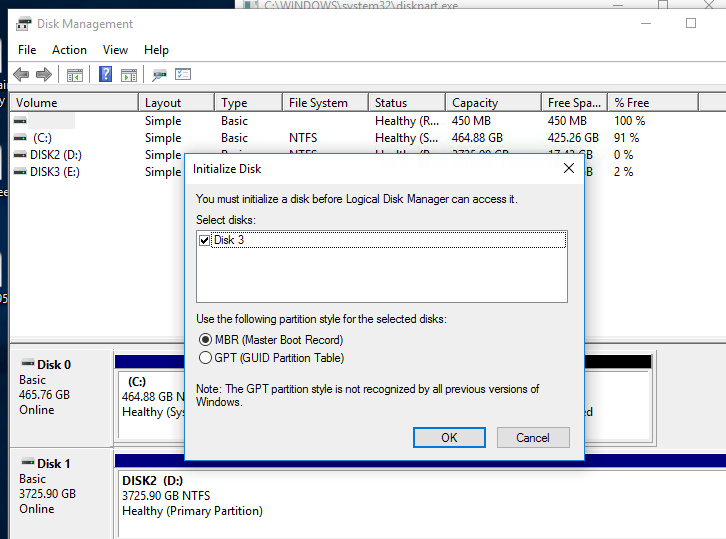Close the Initialize Disk dialog with X
The height and width of the screenshot is (539, 726).
click(569, 168)
